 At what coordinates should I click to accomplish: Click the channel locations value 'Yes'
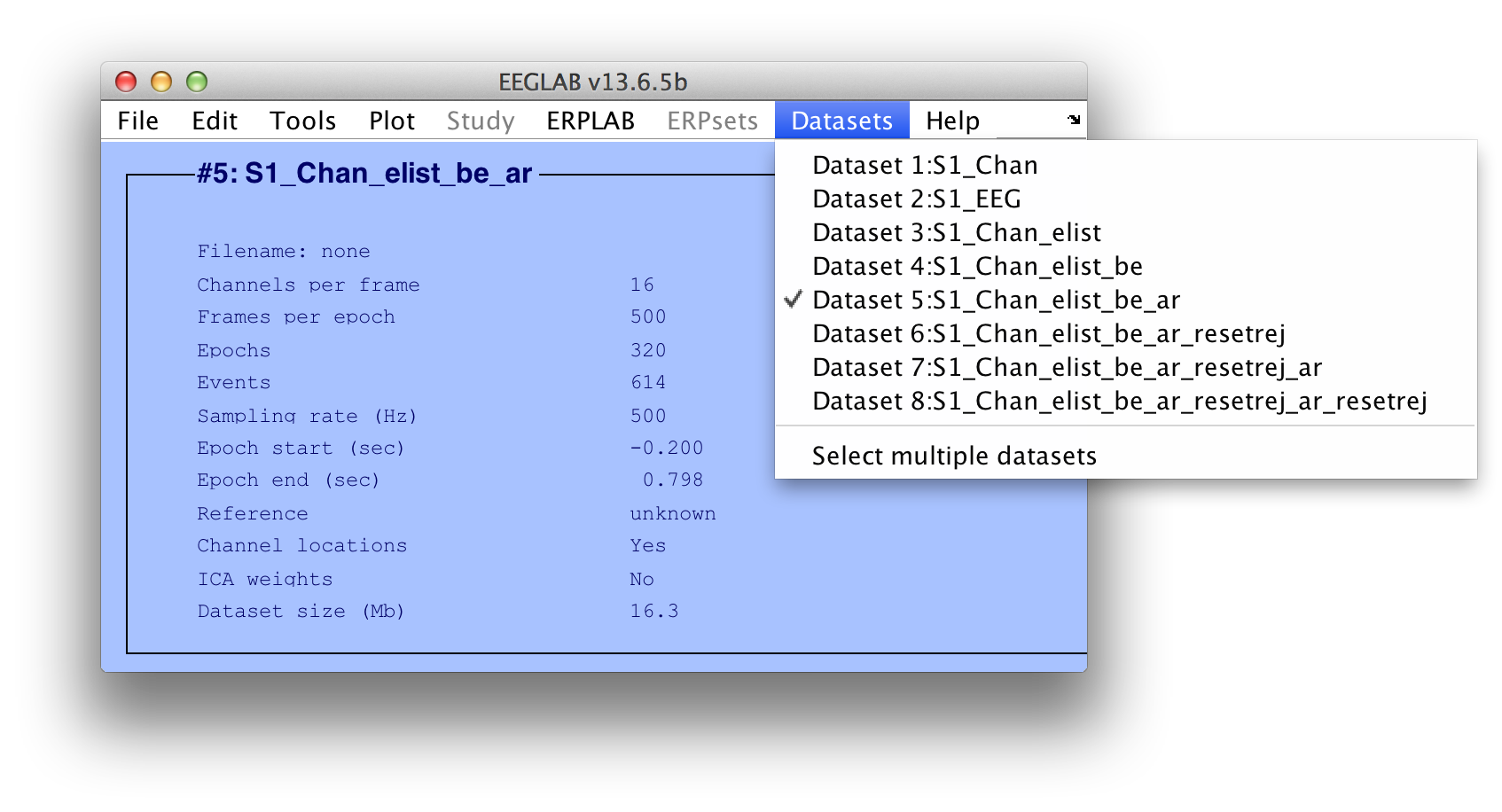click(x=648, y=546)
